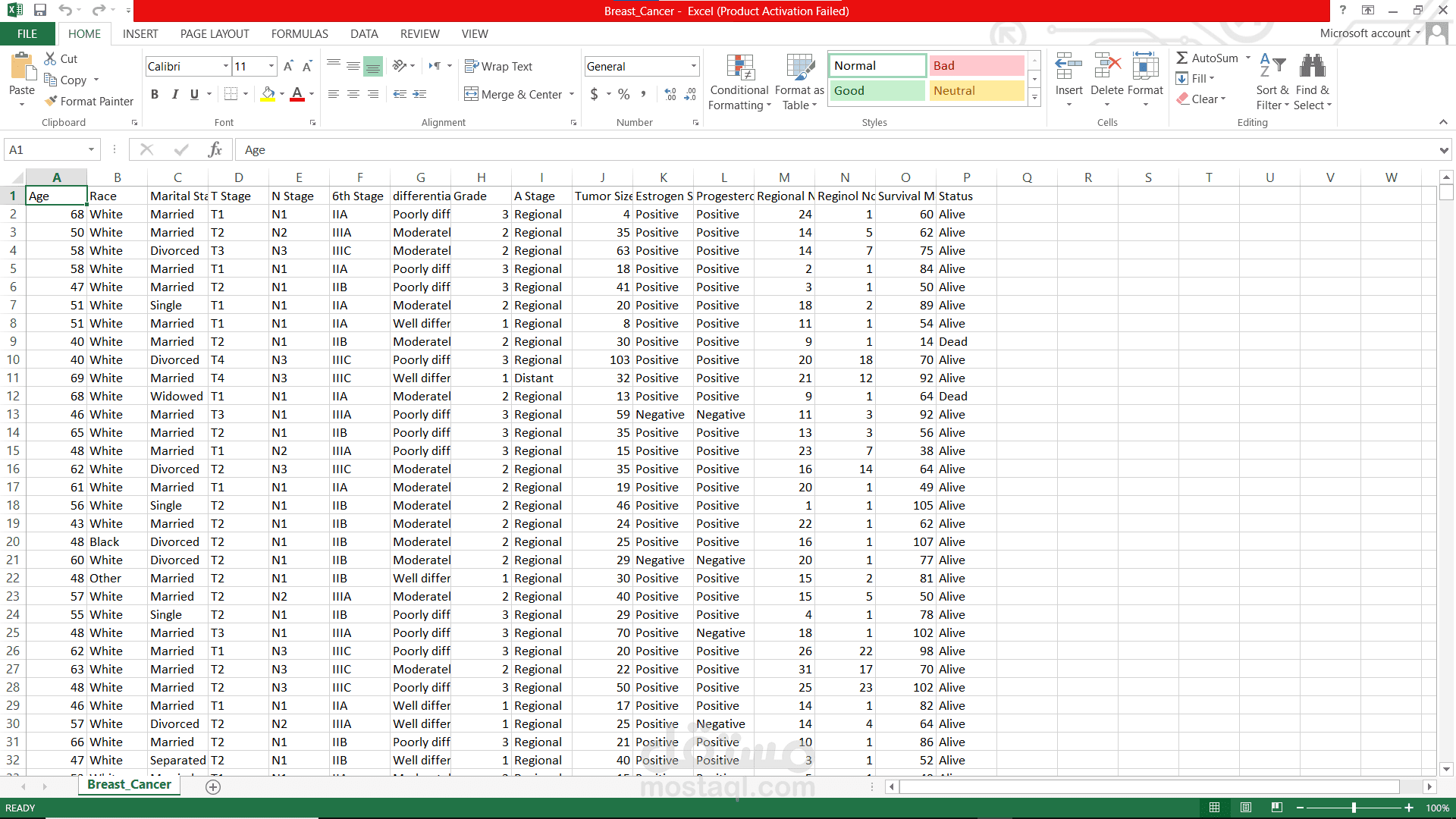Apply the Percent Style icon

624,94
